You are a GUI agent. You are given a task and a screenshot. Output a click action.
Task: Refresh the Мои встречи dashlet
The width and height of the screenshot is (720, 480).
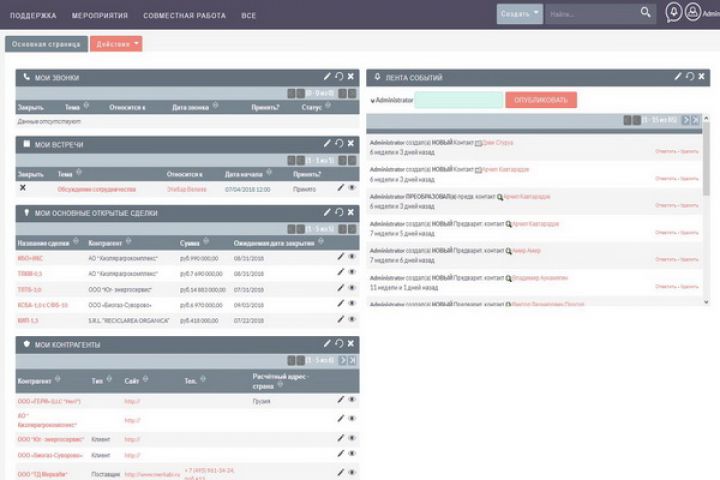click(x=339, y=143)
